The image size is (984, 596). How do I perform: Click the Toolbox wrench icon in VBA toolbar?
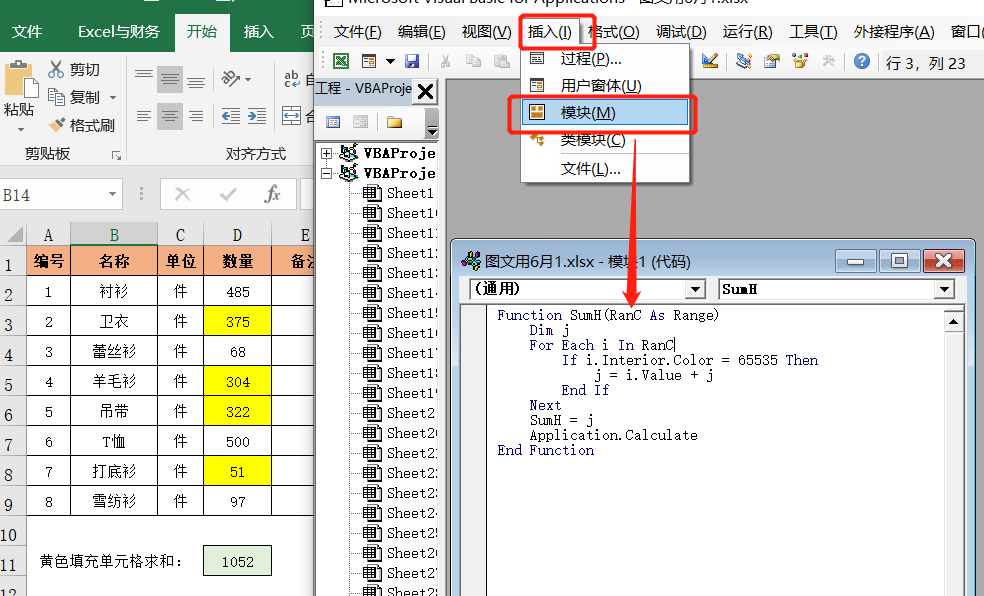[828, 61]
